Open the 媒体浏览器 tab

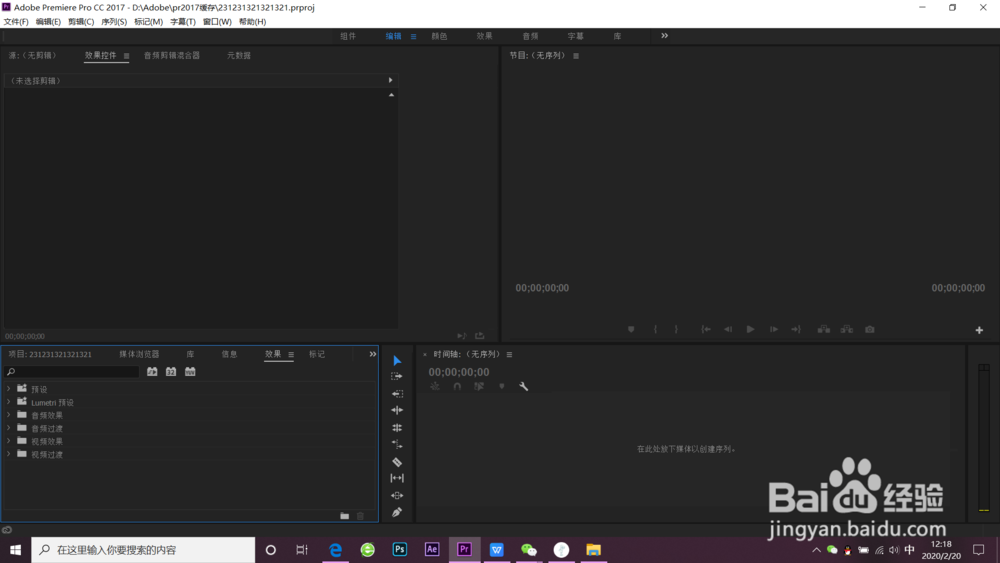point(139,354)
